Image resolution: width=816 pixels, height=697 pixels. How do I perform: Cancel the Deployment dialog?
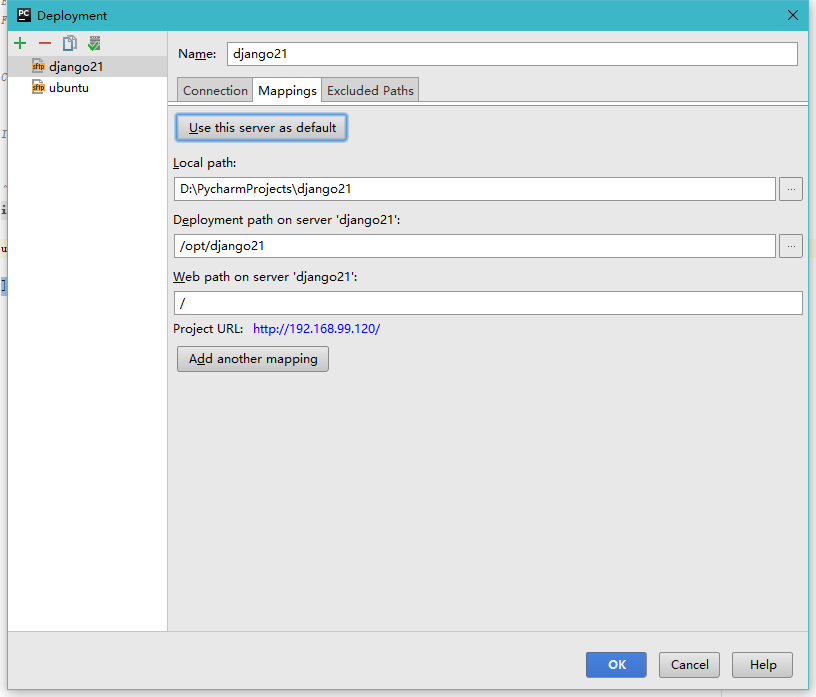690,665
